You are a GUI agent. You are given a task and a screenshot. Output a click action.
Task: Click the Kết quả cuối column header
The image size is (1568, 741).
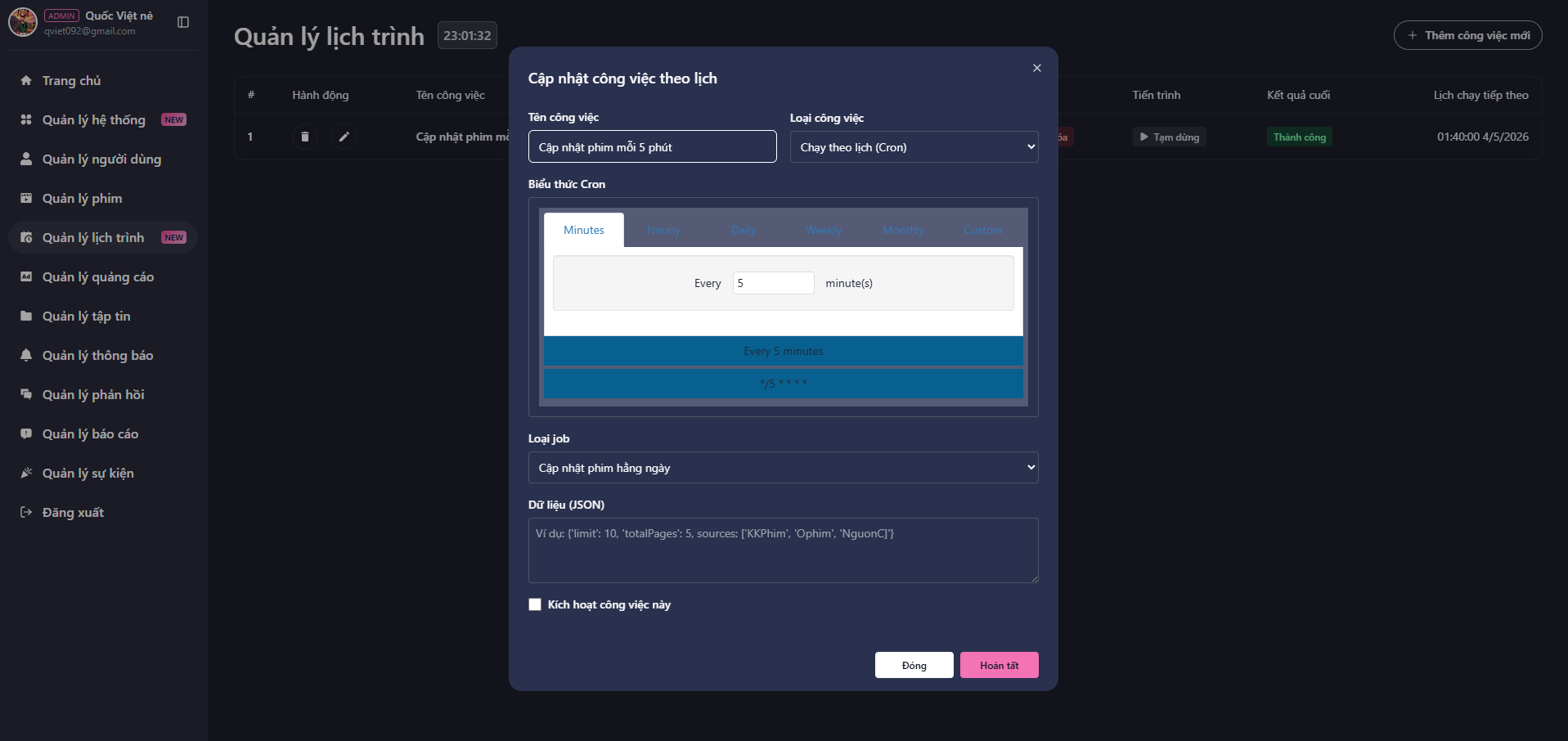[x=1299, y=95]
